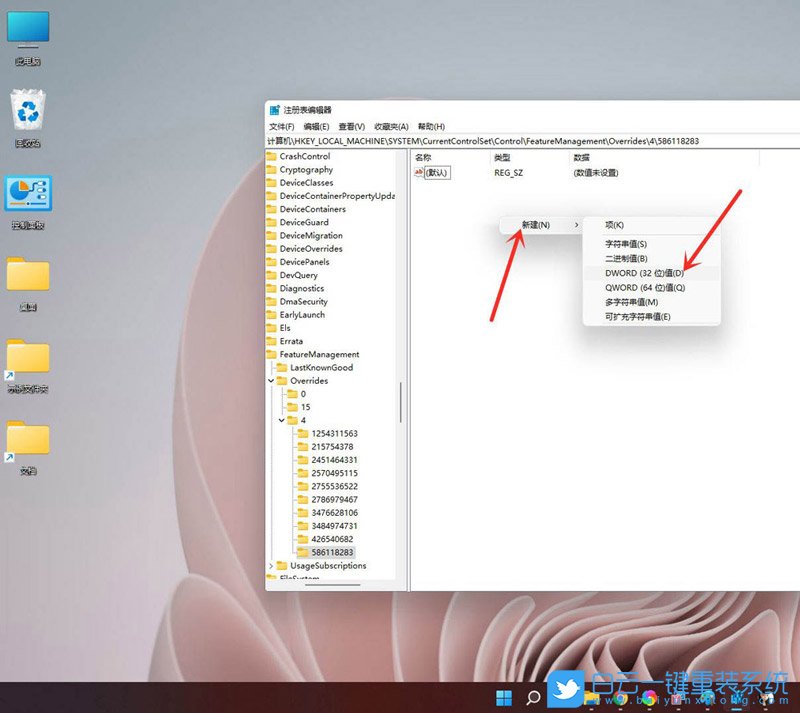The height and width of the screenshot is (713, 800).
Task: Open taskbar Search magnifier icon
Action: point(534,696)
